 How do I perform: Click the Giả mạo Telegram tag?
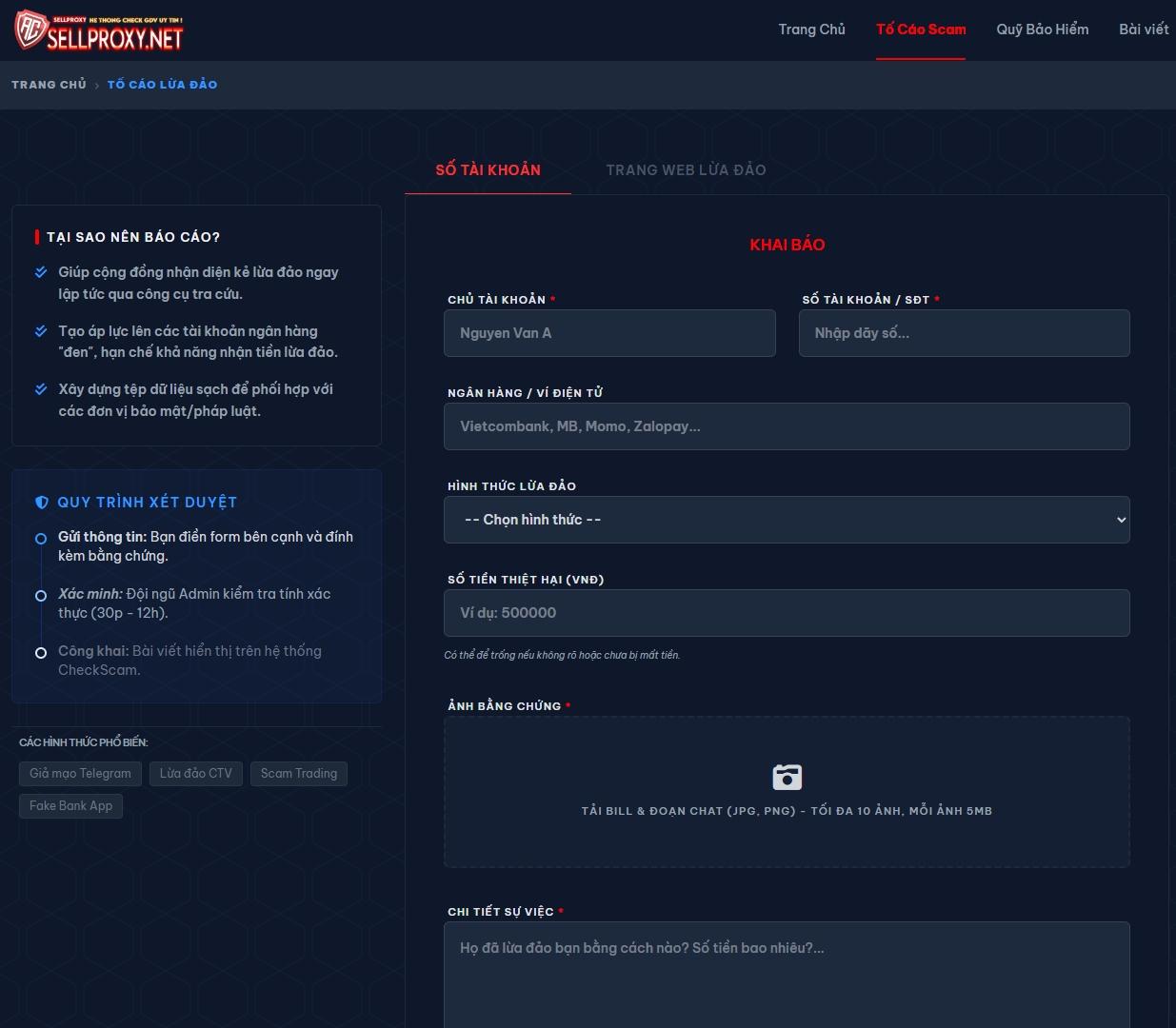(x=80, y=774)
